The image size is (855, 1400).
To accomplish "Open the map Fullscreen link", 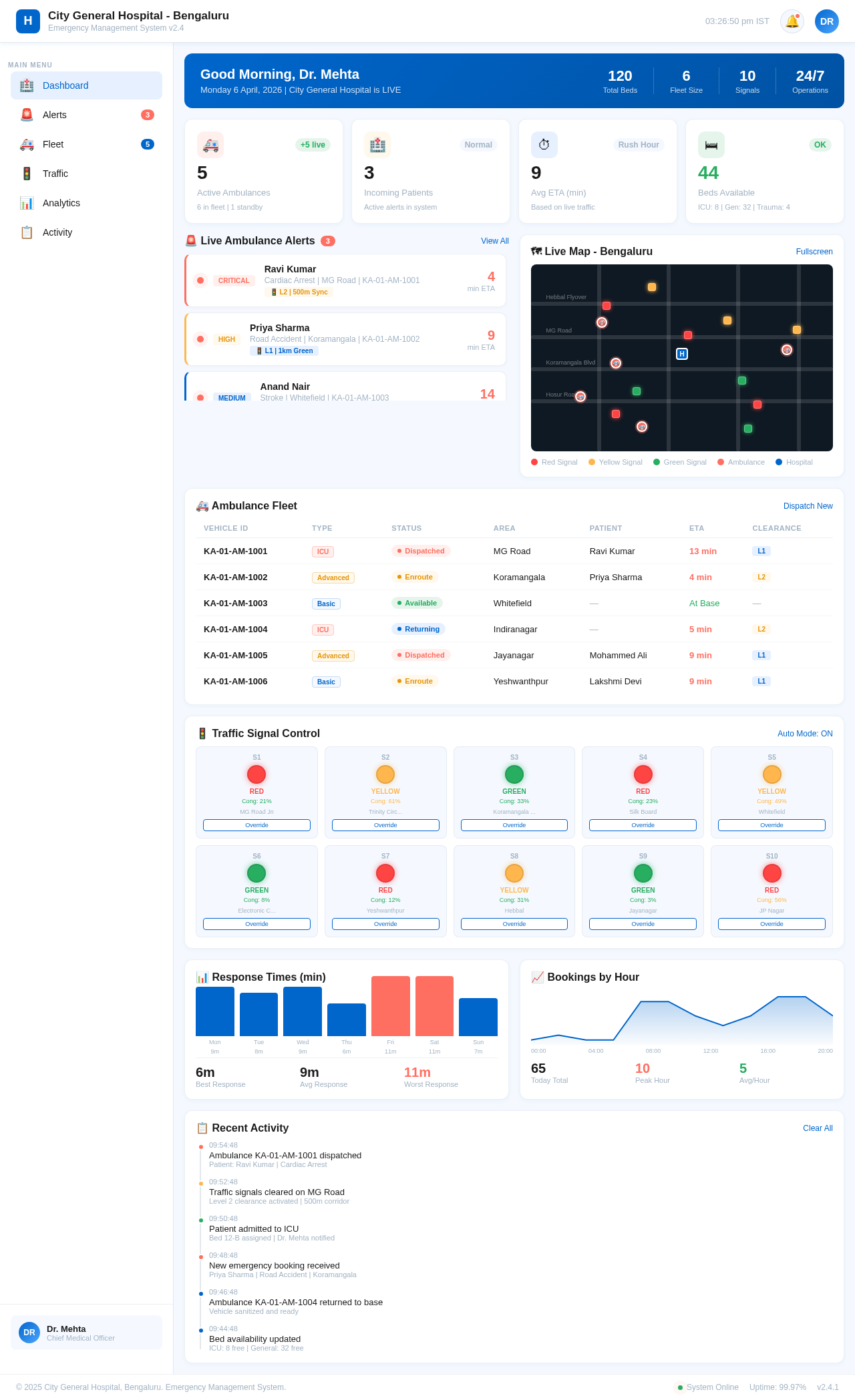I will point(814,252).
